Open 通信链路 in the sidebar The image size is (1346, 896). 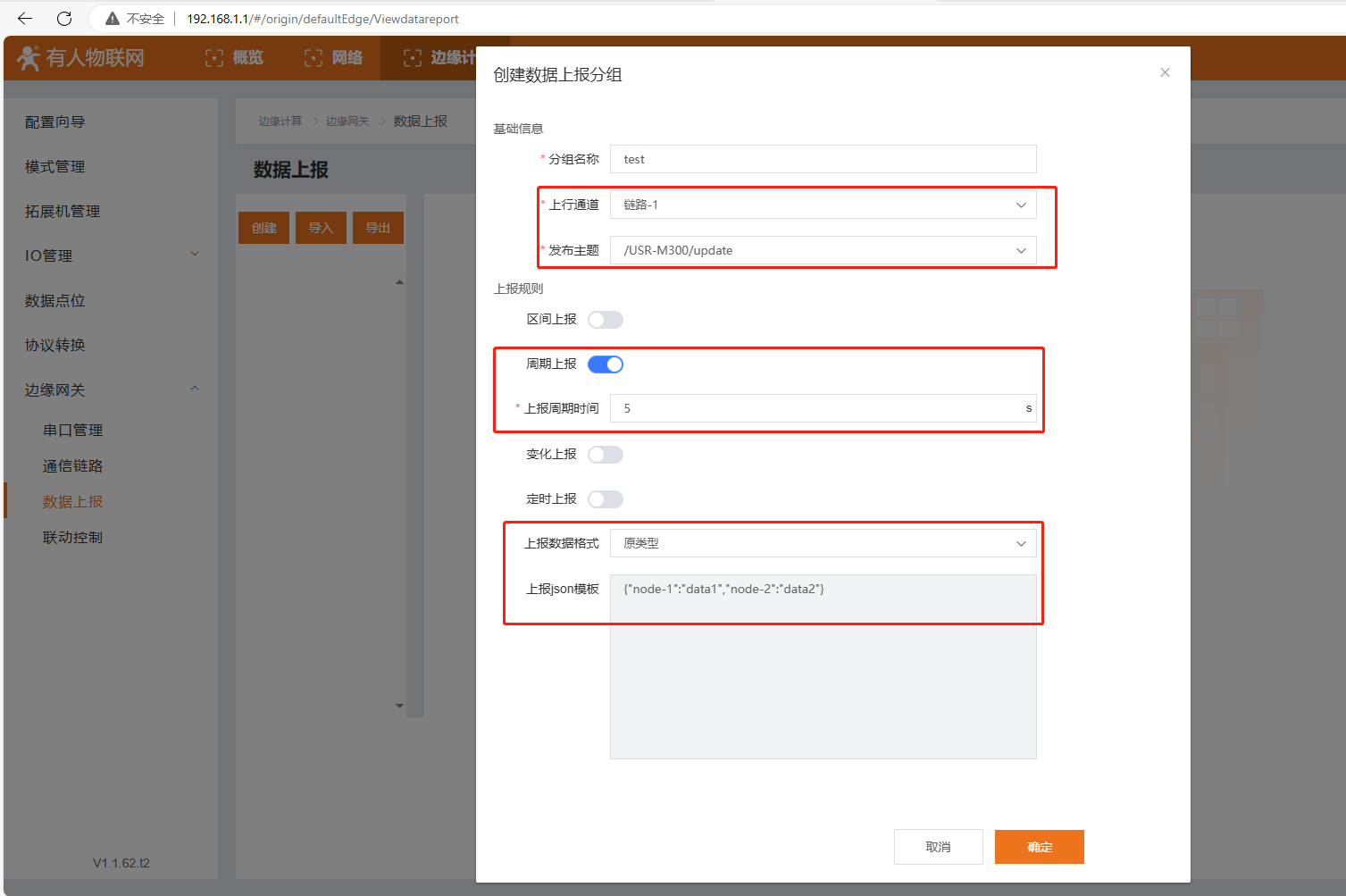coord(73,466)
